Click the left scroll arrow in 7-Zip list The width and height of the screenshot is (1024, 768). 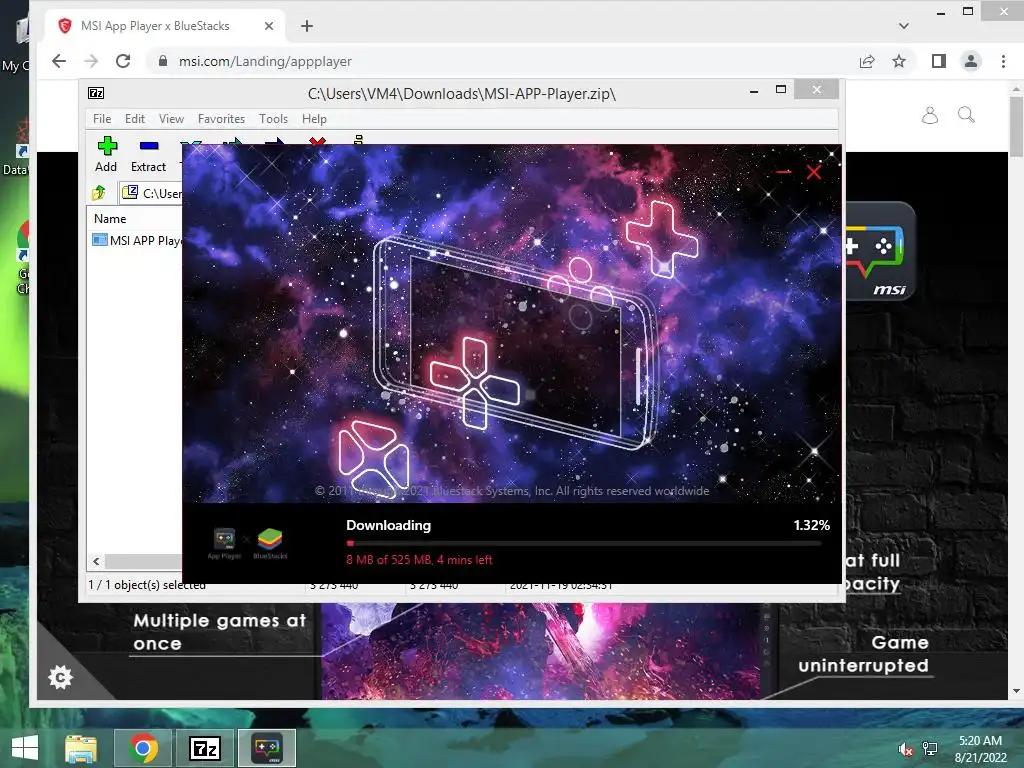(x=96, y=561)
